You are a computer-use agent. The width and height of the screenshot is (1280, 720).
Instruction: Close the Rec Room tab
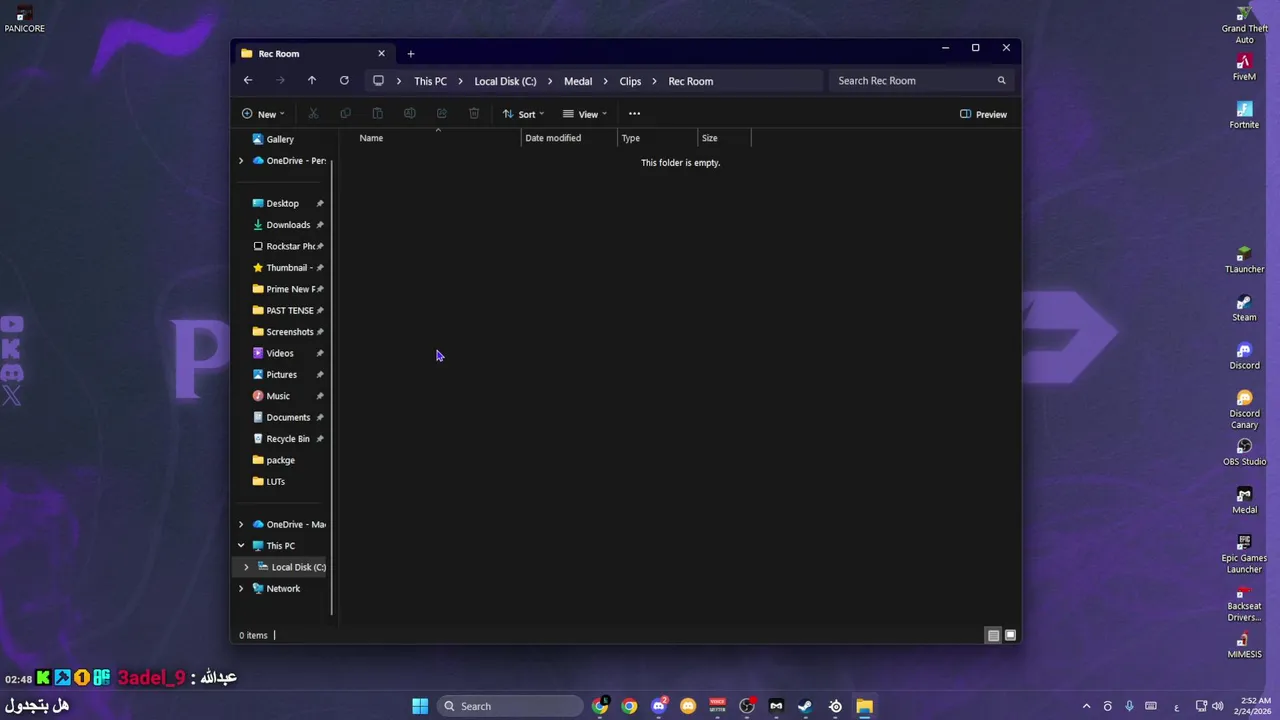tap(381, 54)
